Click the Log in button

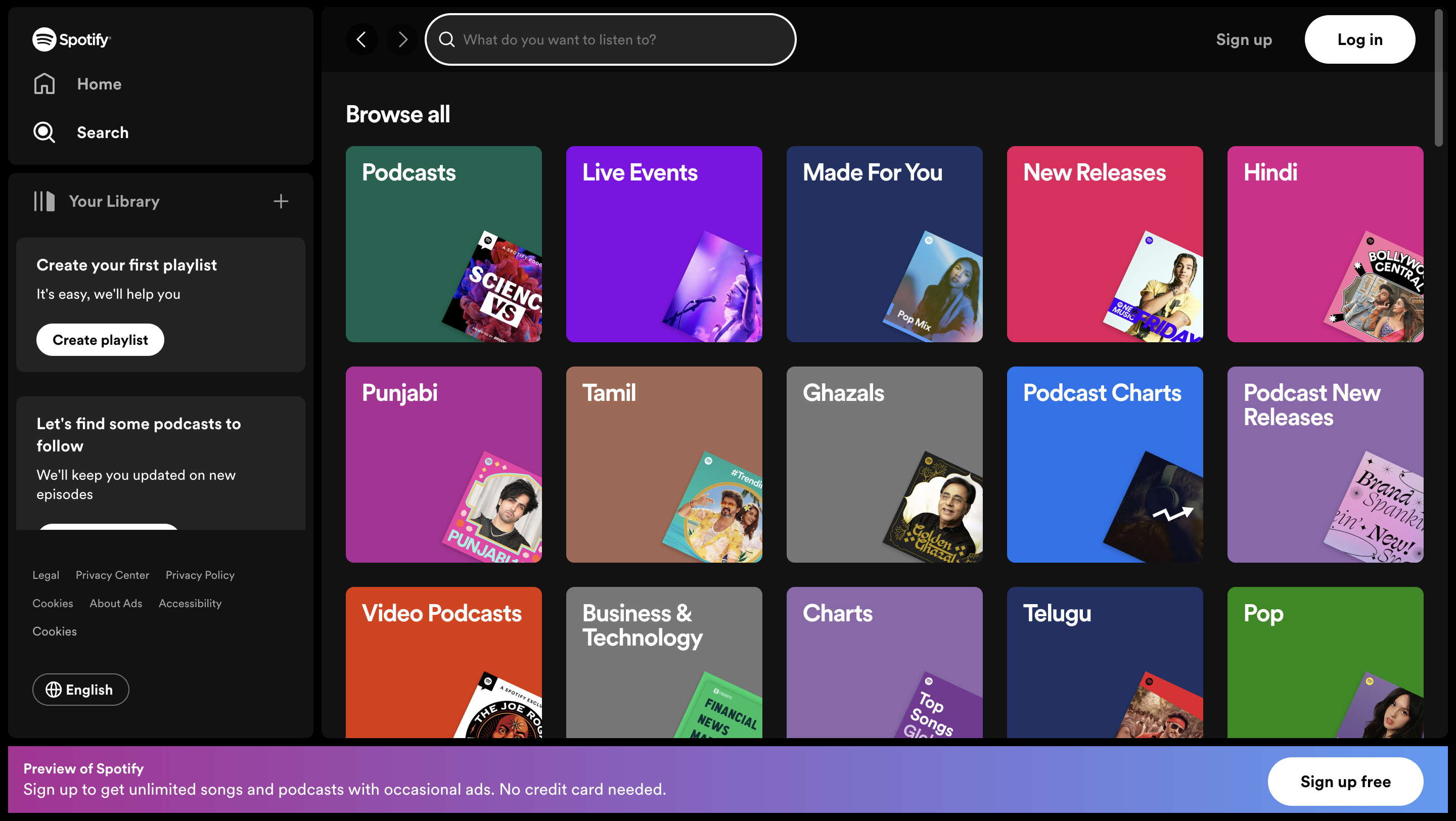click(x=1359, y=39)
